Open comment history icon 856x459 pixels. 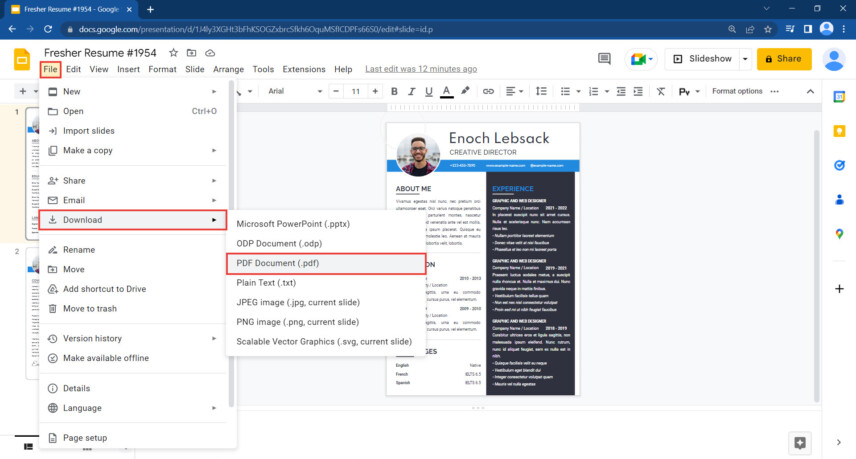604,59
